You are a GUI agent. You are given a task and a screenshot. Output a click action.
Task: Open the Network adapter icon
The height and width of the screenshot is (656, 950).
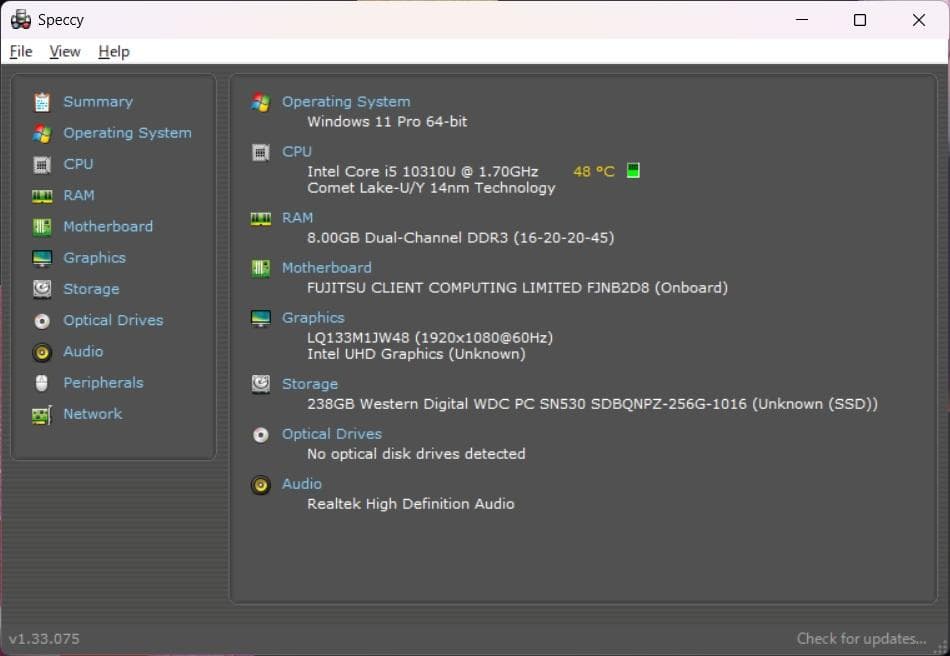40,413
